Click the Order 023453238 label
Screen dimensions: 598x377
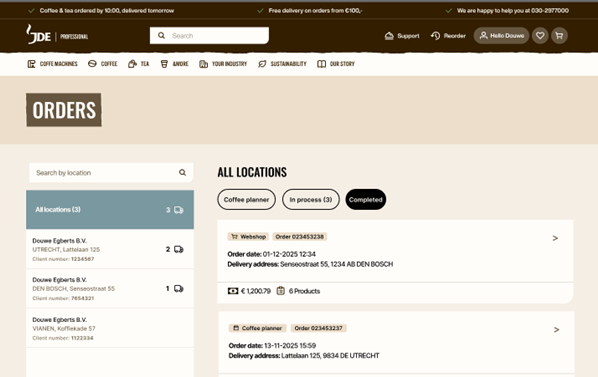point(299,237)
